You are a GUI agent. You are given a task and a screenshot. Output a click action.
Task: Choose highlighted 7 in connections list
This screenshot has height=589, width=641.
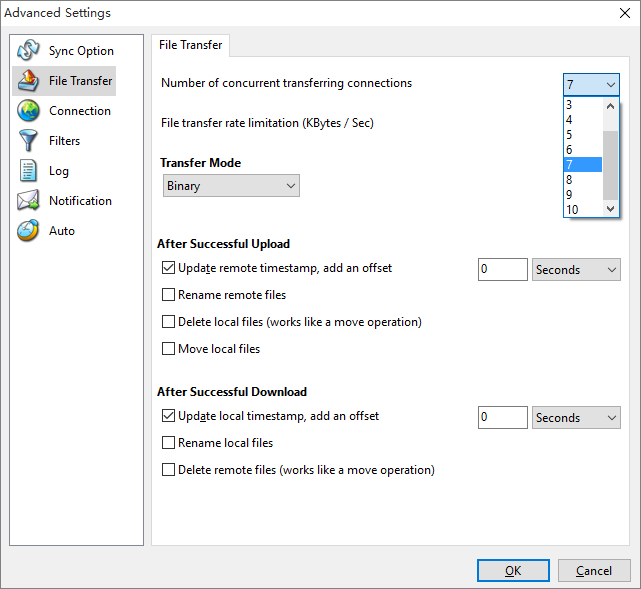click(583, 165)
